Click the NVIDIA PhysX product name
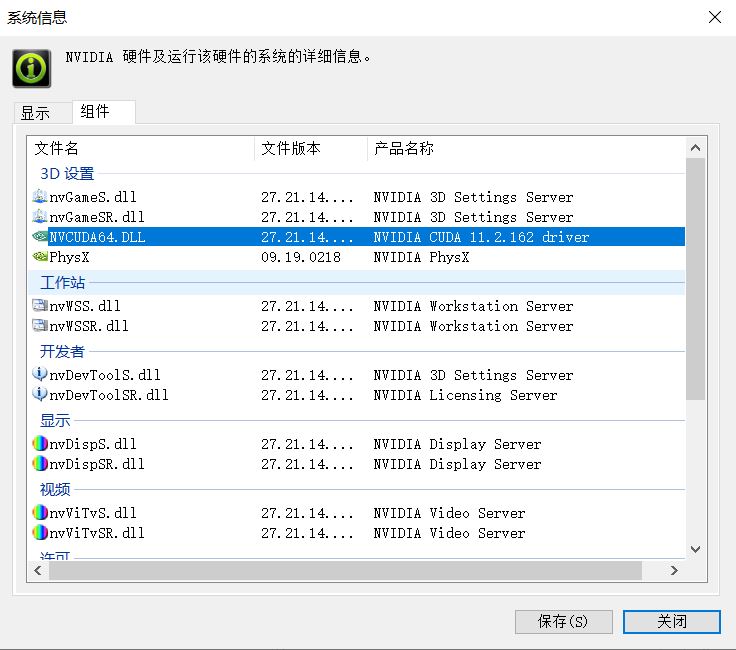The height and width of the screenshot is (650, 736). [x=421, y=257]
